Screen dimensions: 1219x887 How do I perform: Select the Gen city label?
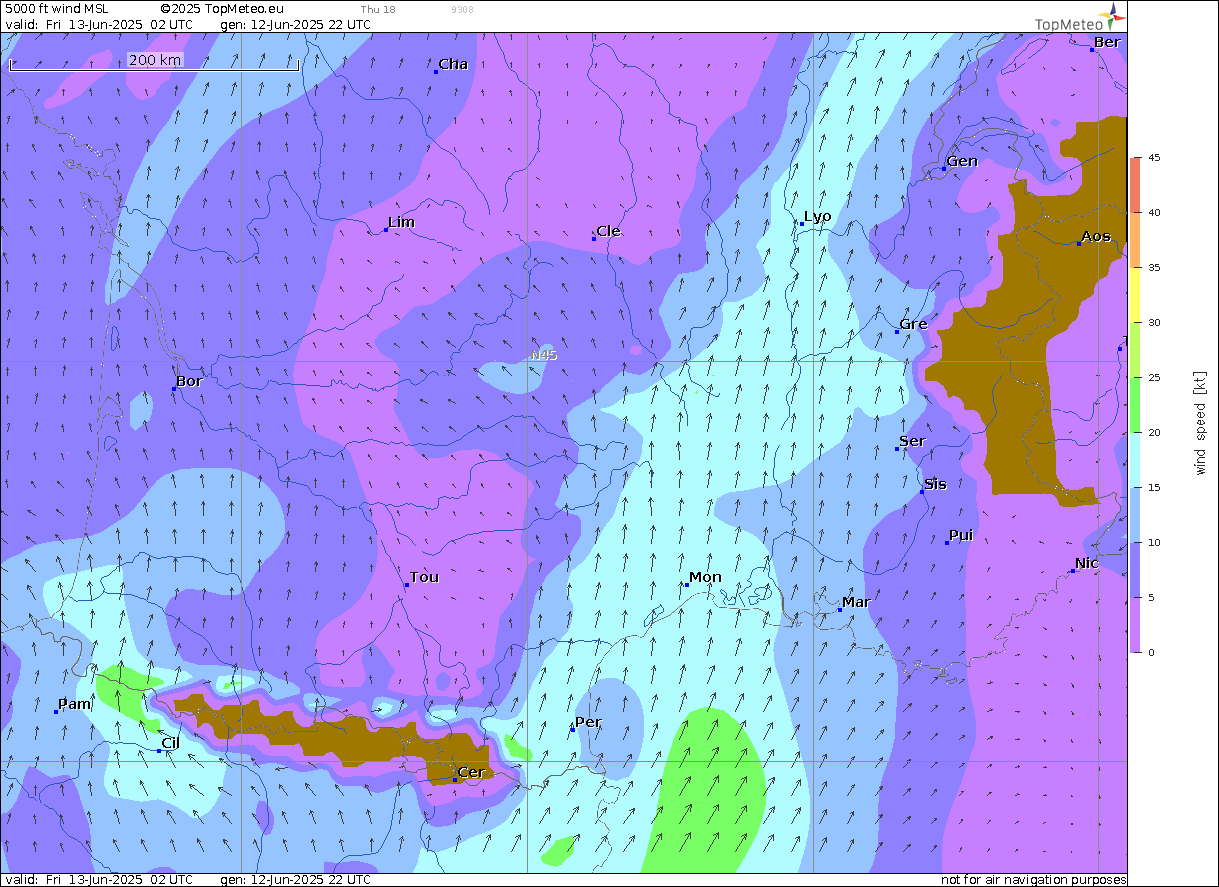962,161
